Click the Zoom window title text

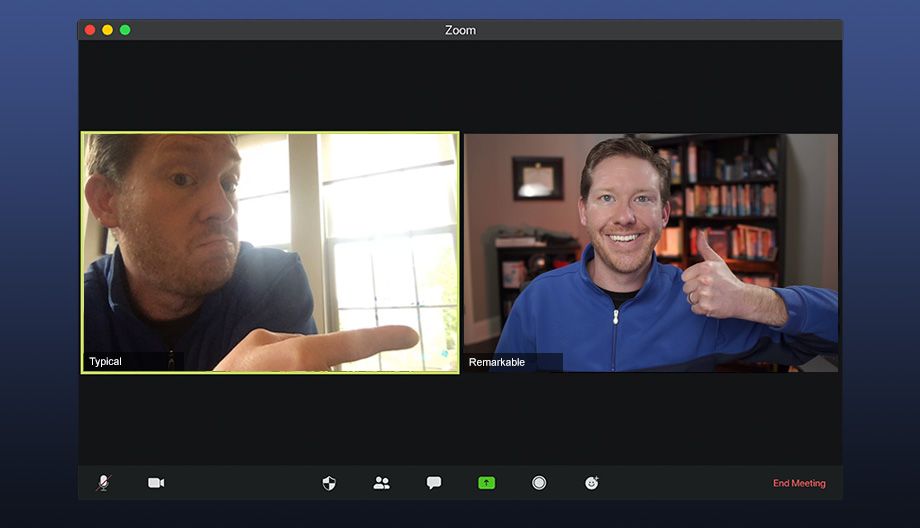[x=460, y=30]
